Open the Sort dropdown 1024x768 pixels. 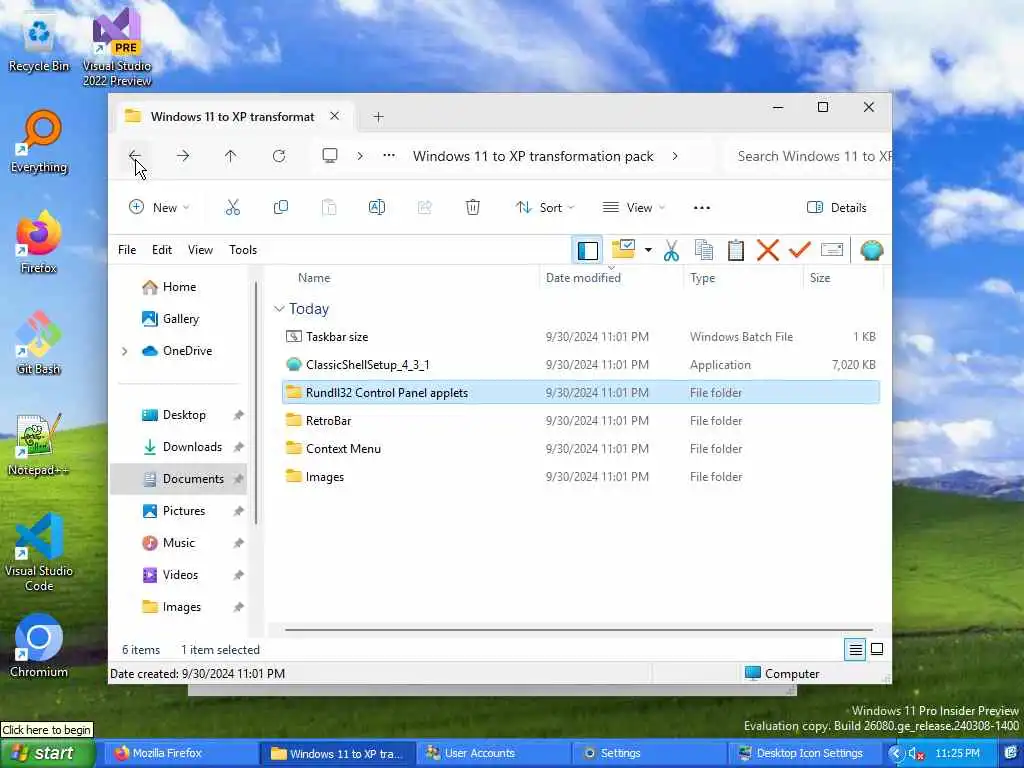click(545, 208)
